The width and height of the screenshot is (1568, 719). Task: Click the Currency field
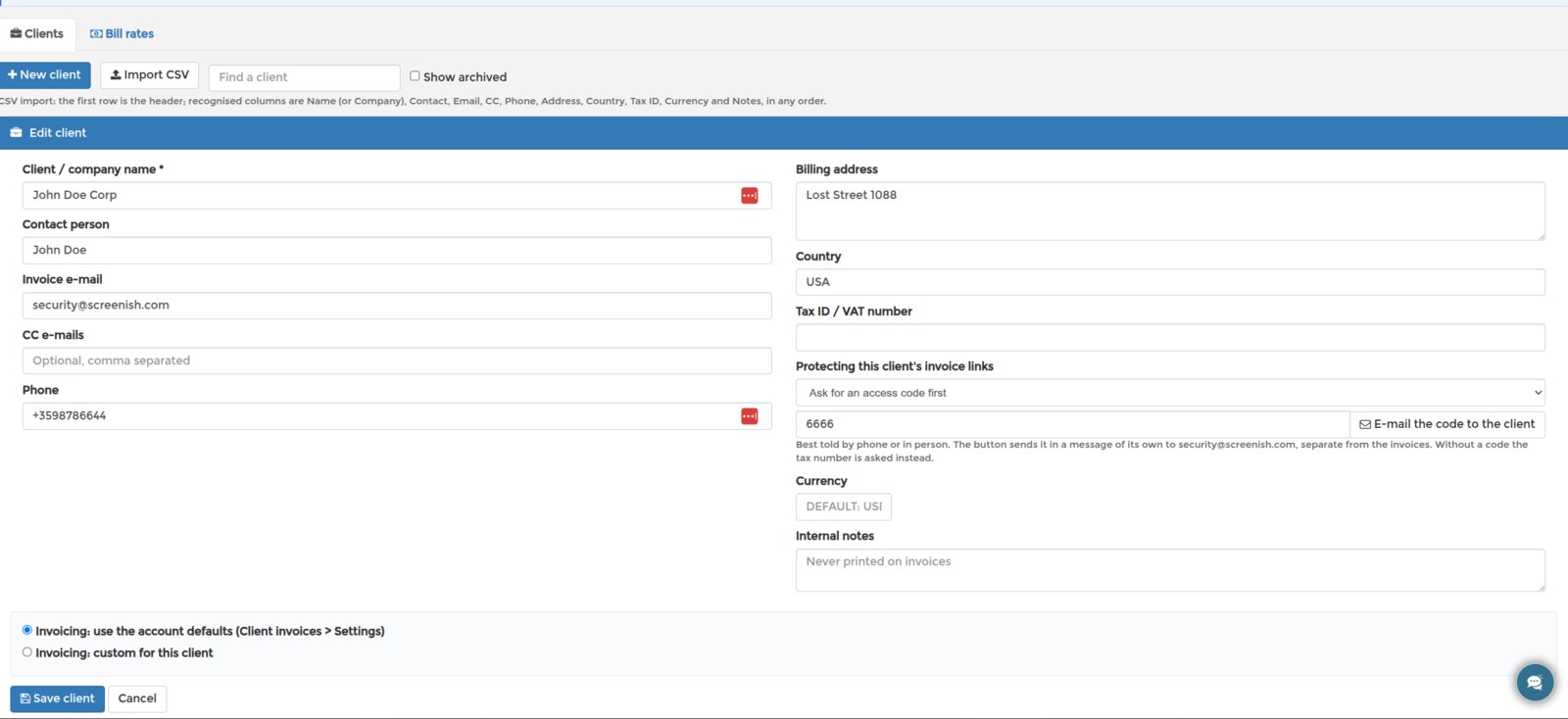point(844,507)
